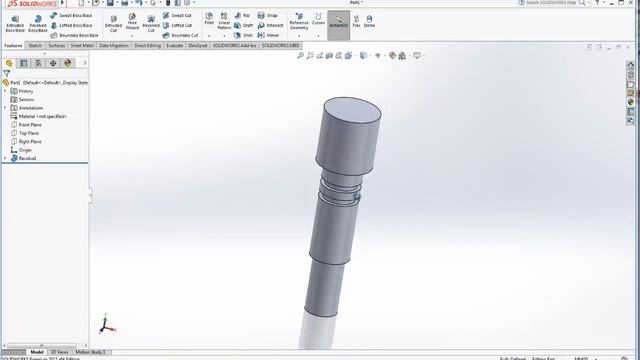Select the Dome feature
This screenshot has height=360, width=640.
pyautogui.click(x=369, y=21)
